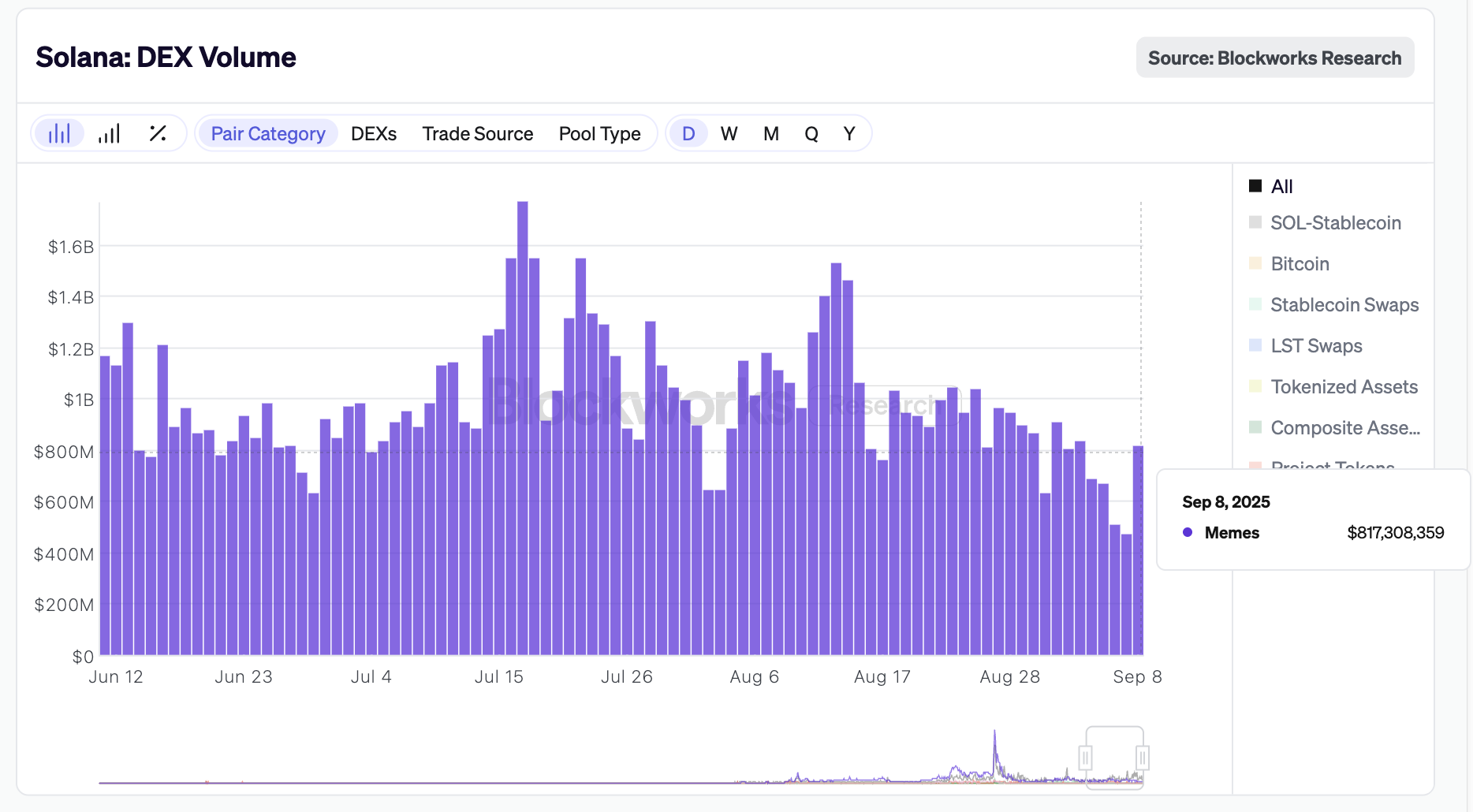
Task: Click the LST Swaps legend marker
Action: click(x=1255, y=345)
